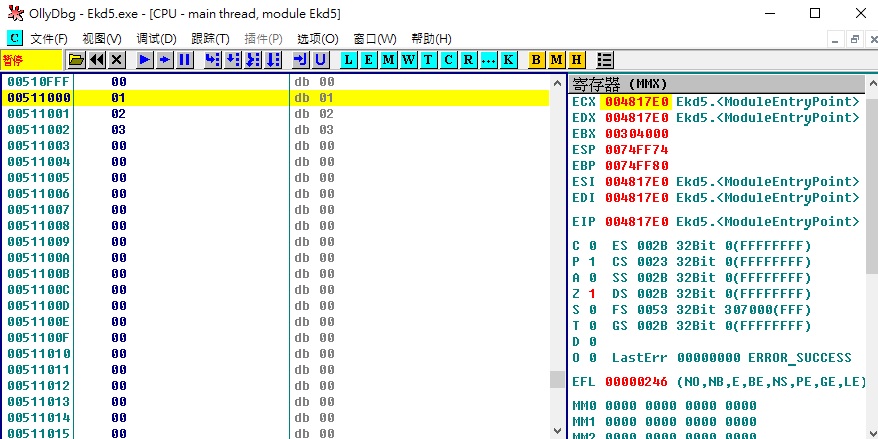Toggle the P flag value
Viewport: 878px width, 439px height.
pos(592,261)
